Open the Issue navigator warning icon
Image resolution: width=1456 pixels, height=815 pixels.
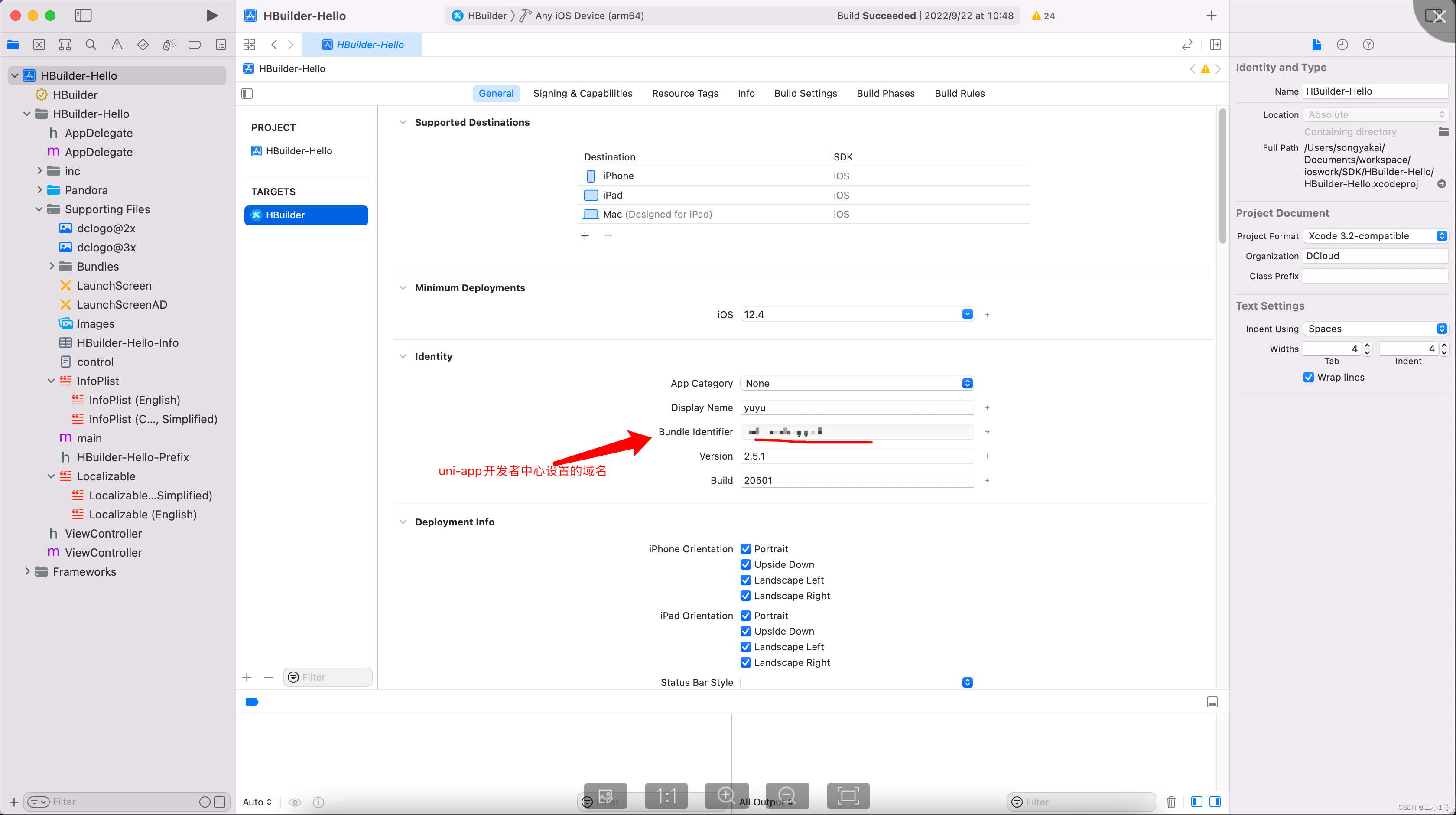[x=117, y=45]
